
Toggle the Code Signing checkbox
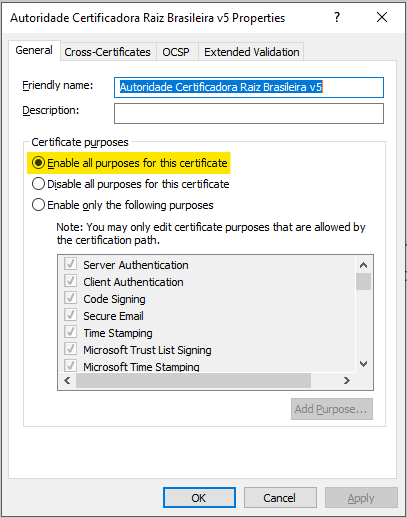pyautogui.click(x=70, y=298)
